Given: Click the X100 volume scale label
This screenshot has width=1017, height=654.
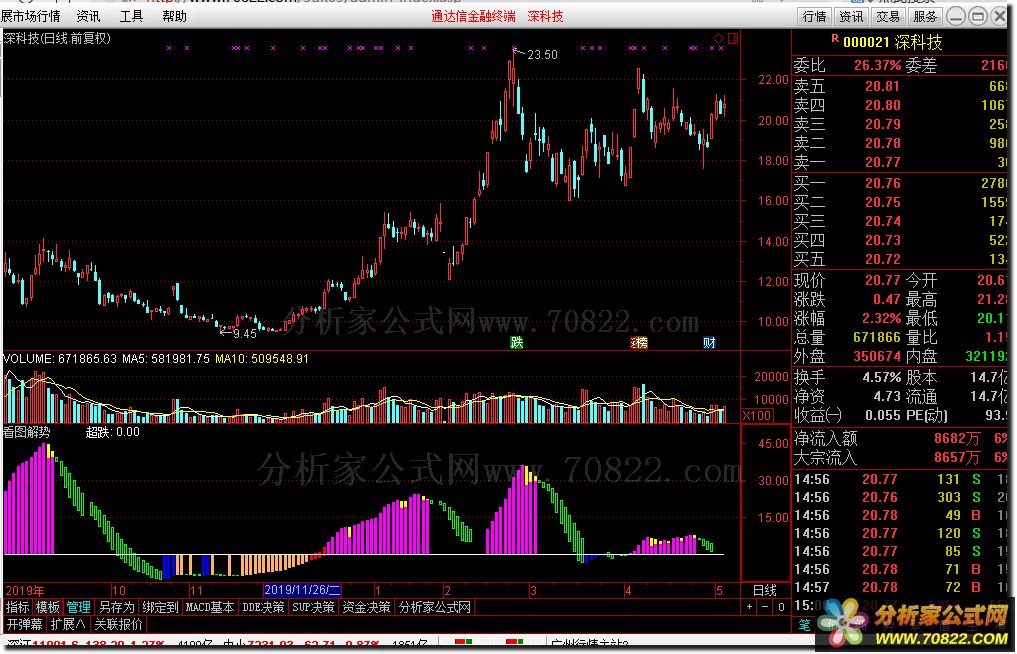Looking at the screenshot, I should point(756,415).
